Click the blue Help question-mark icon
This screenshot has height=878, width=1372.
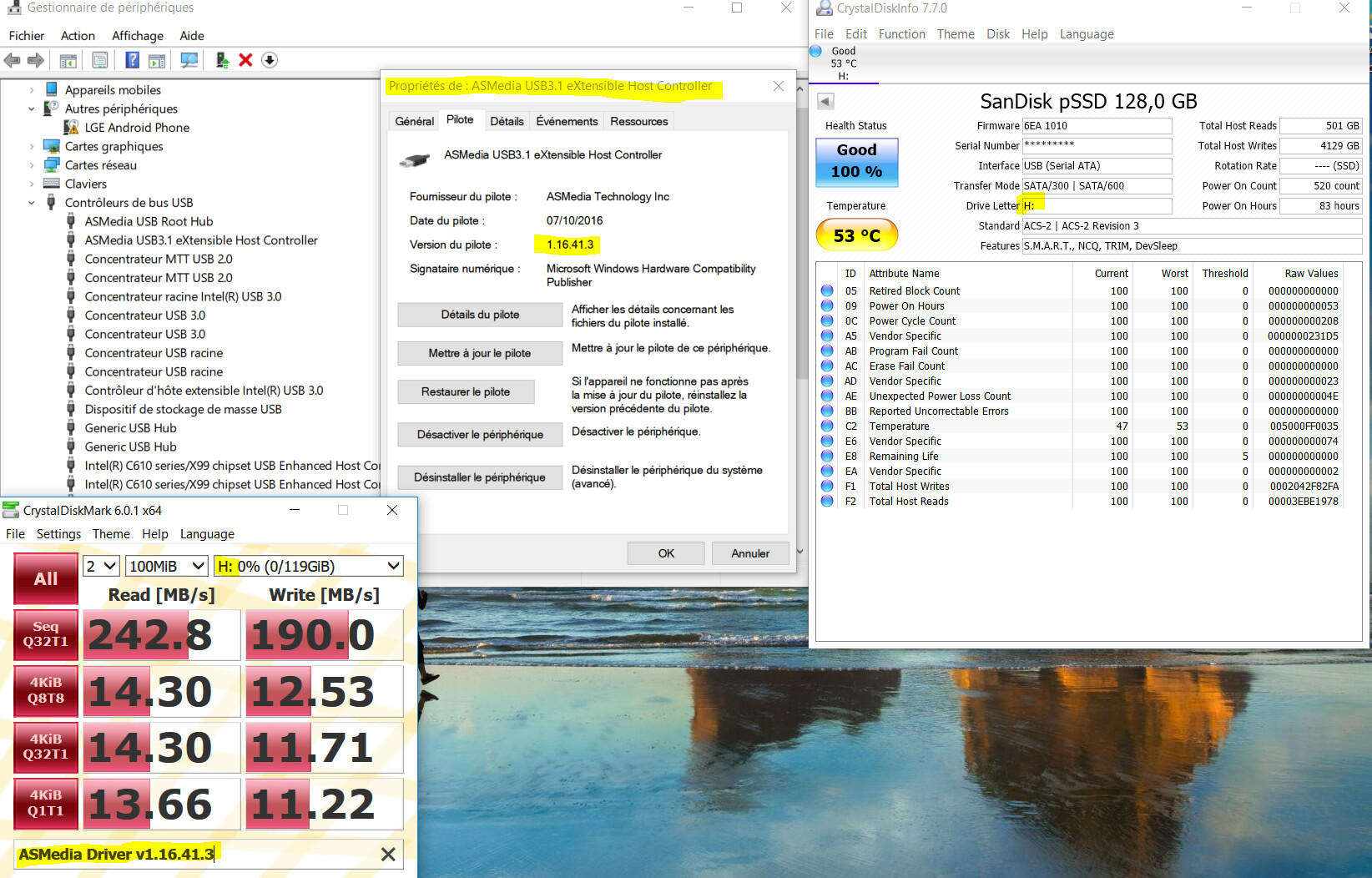[x=132, y=60]
